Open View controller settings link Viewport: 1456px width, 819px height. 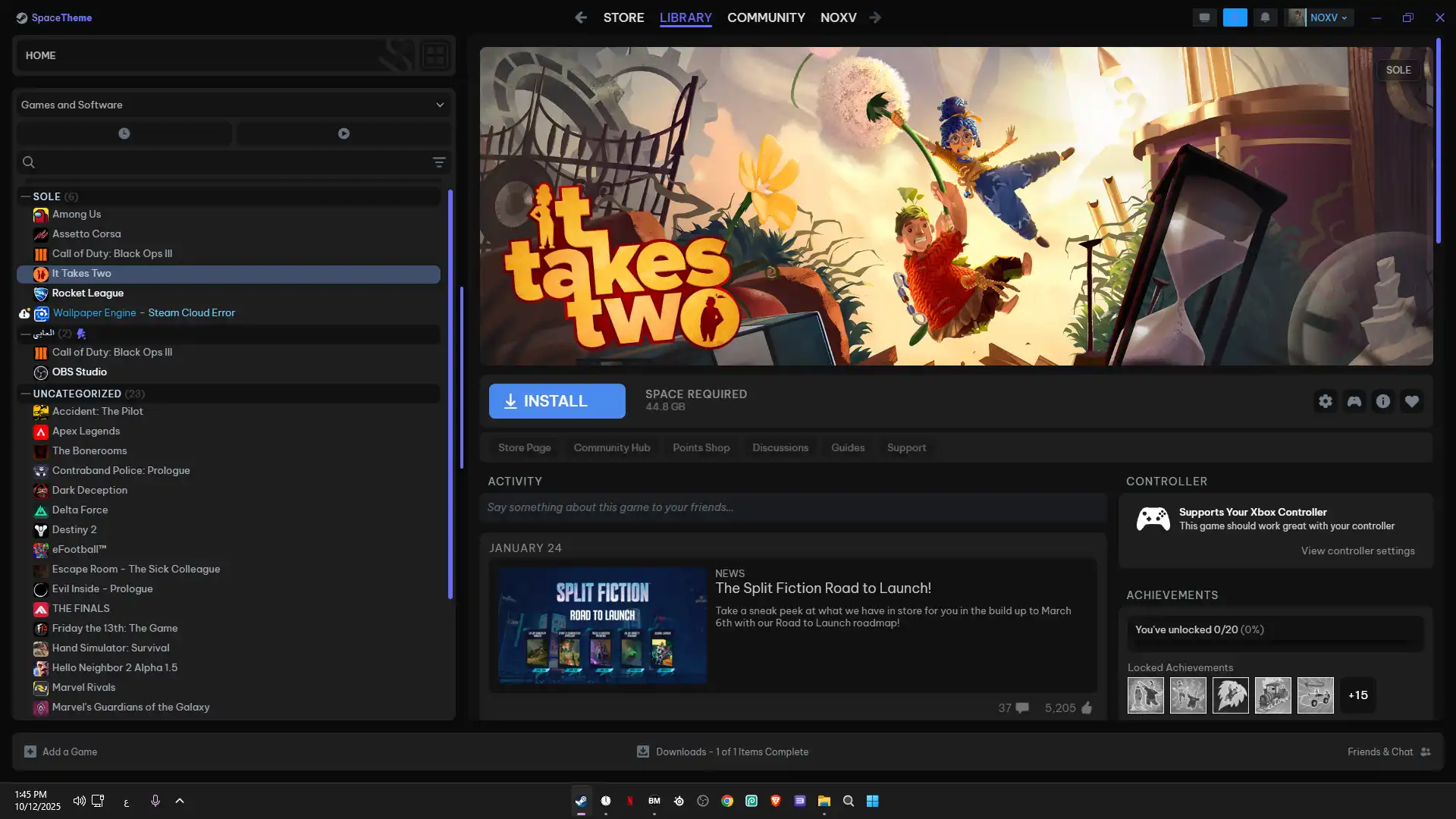pos(1357,551)
